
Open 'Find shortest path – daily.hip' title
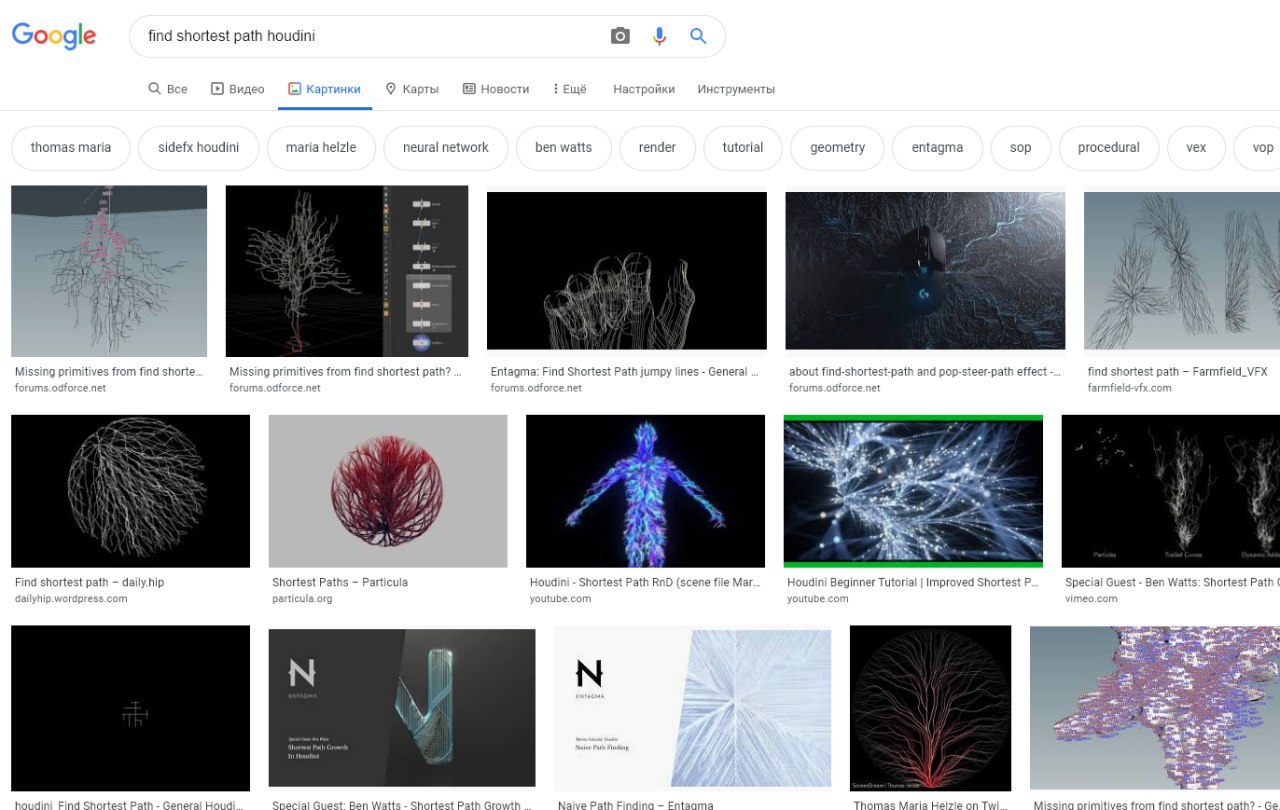click(x=89, y=582)
